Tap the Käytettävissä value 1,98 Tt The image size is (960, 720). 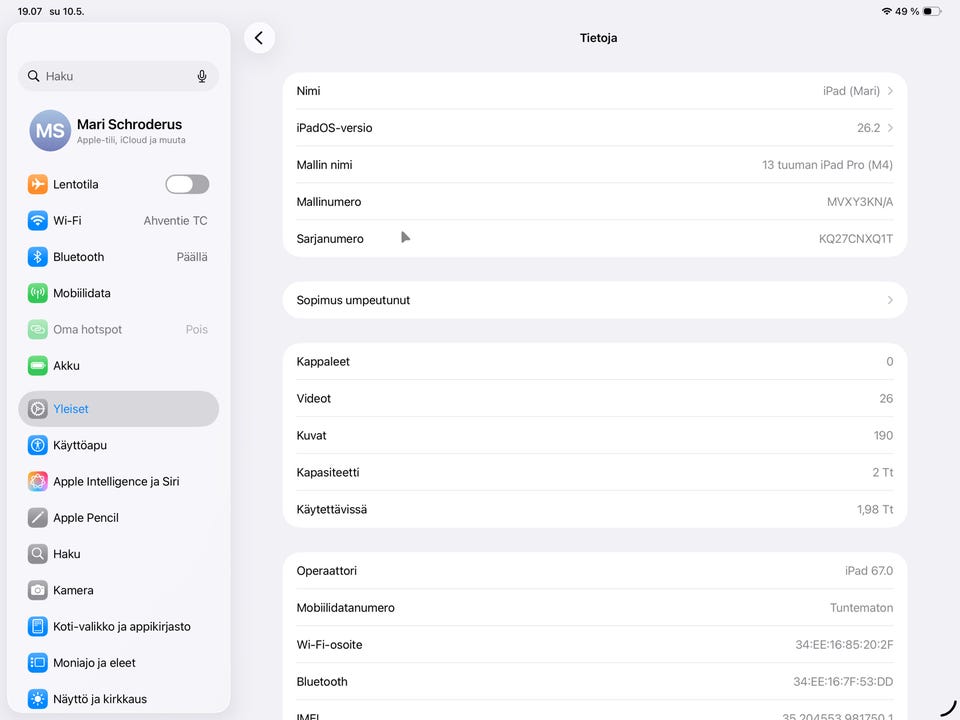point(875,509)
